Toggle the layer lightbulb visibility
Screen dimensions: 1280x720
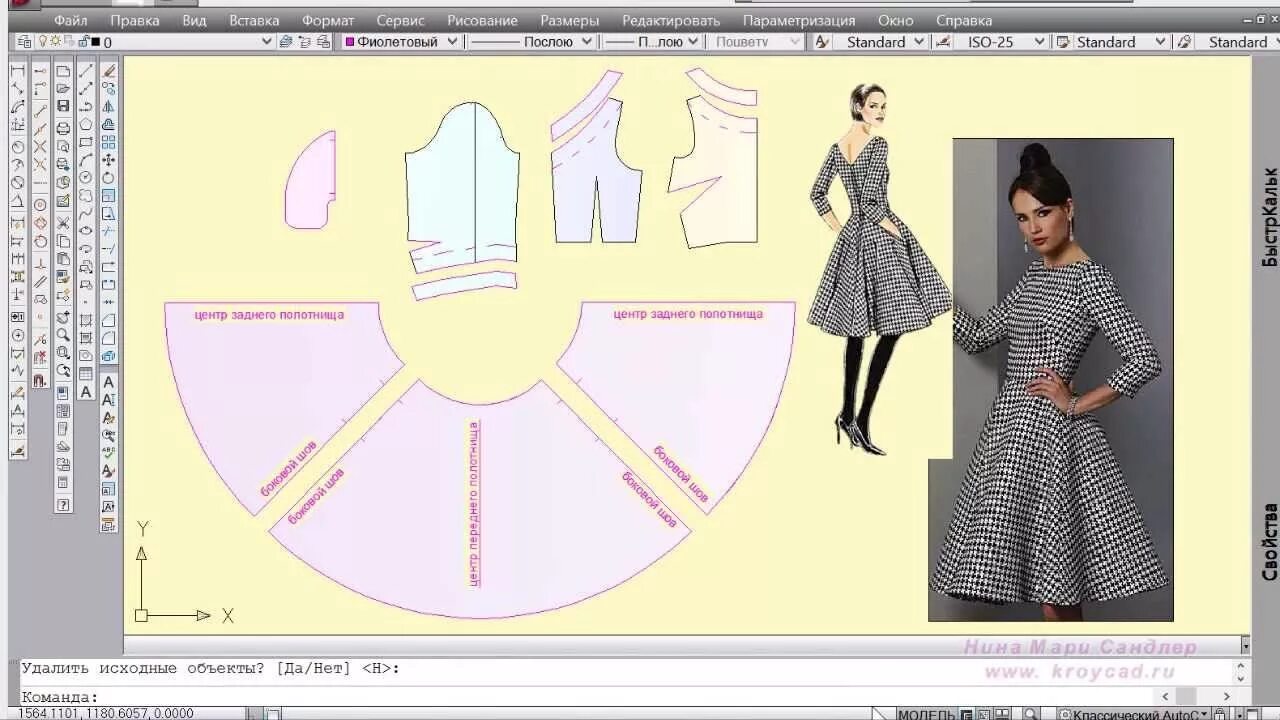coord(44,41)
